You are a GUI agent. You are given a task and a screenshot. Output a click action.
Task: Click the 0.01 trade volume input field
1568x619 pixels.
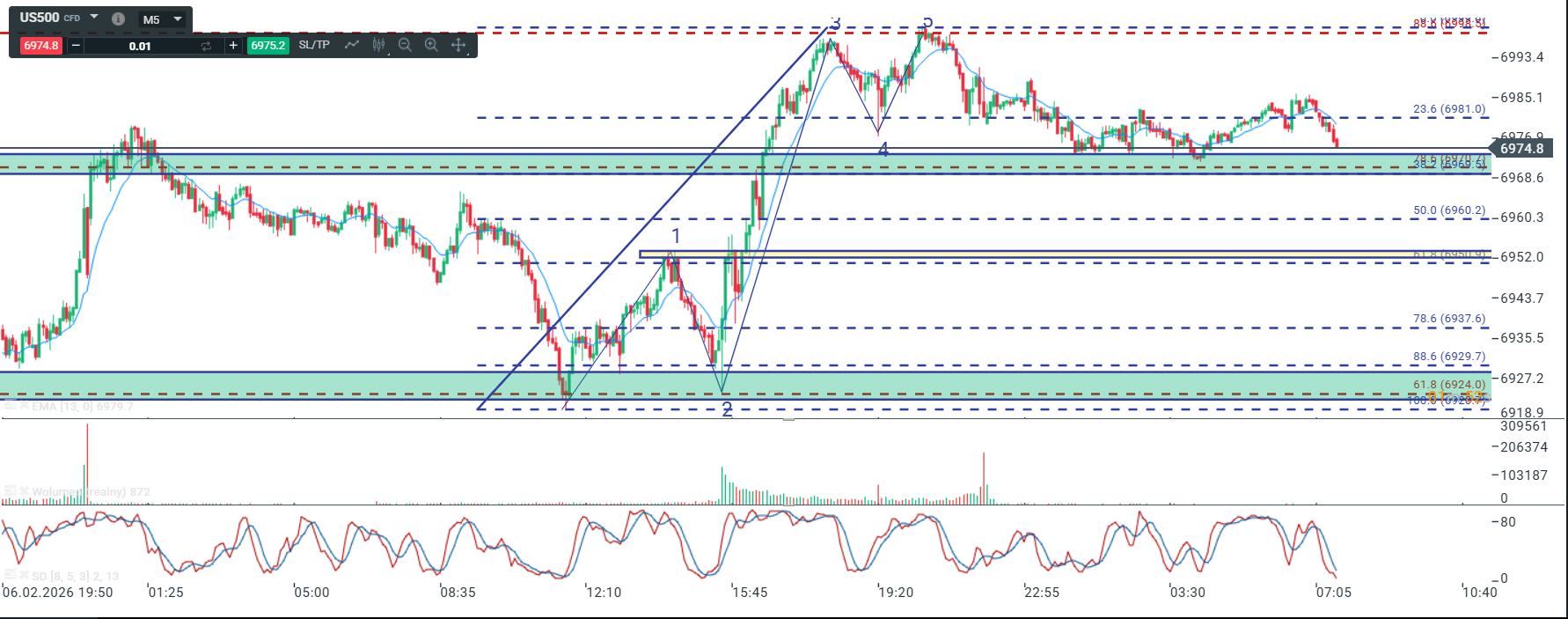(140, 46)
